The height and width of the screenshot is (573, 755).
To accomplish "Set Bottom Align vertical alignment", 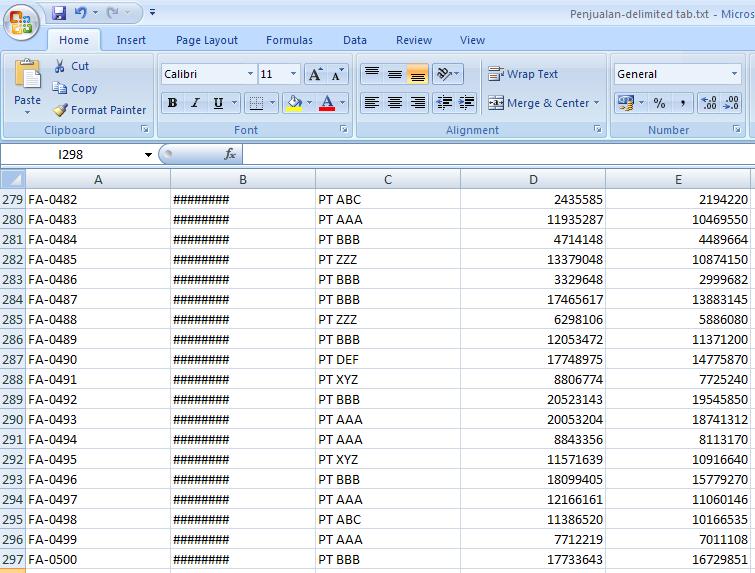I will (x=417, y=74).
